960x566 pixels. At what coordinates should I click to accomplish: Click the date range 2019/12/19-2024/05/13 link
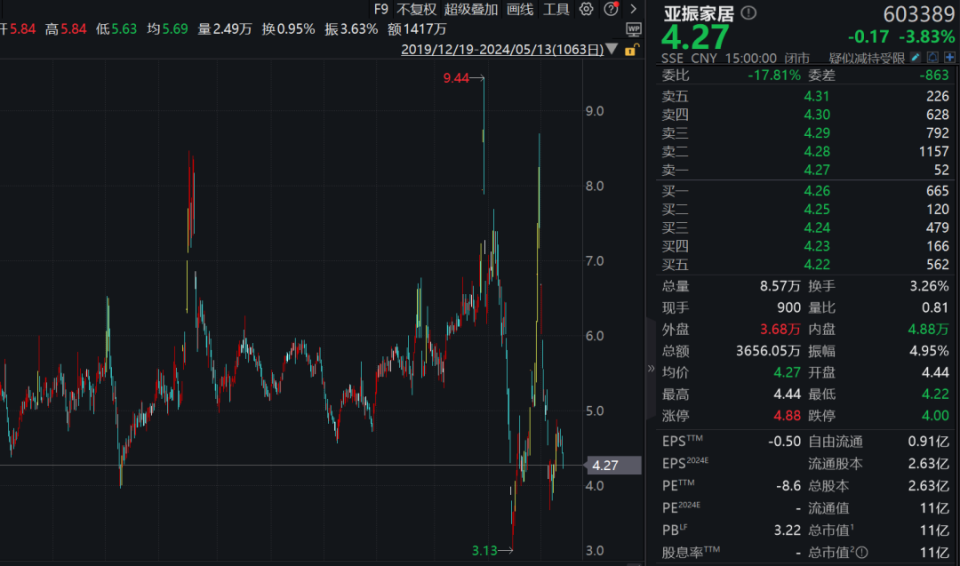pos(502,49)
